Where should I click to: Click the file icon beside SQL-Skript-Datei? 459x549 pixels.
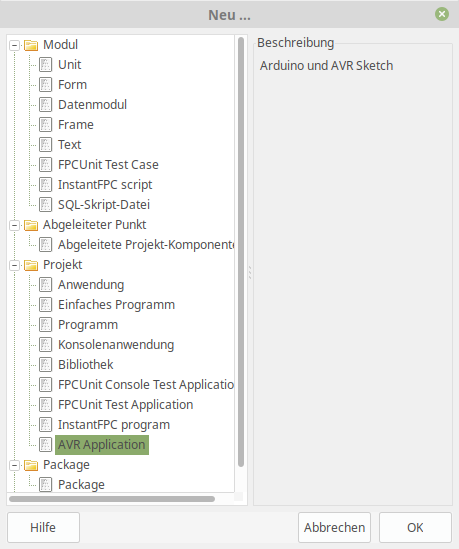click(x=46, y=205)
